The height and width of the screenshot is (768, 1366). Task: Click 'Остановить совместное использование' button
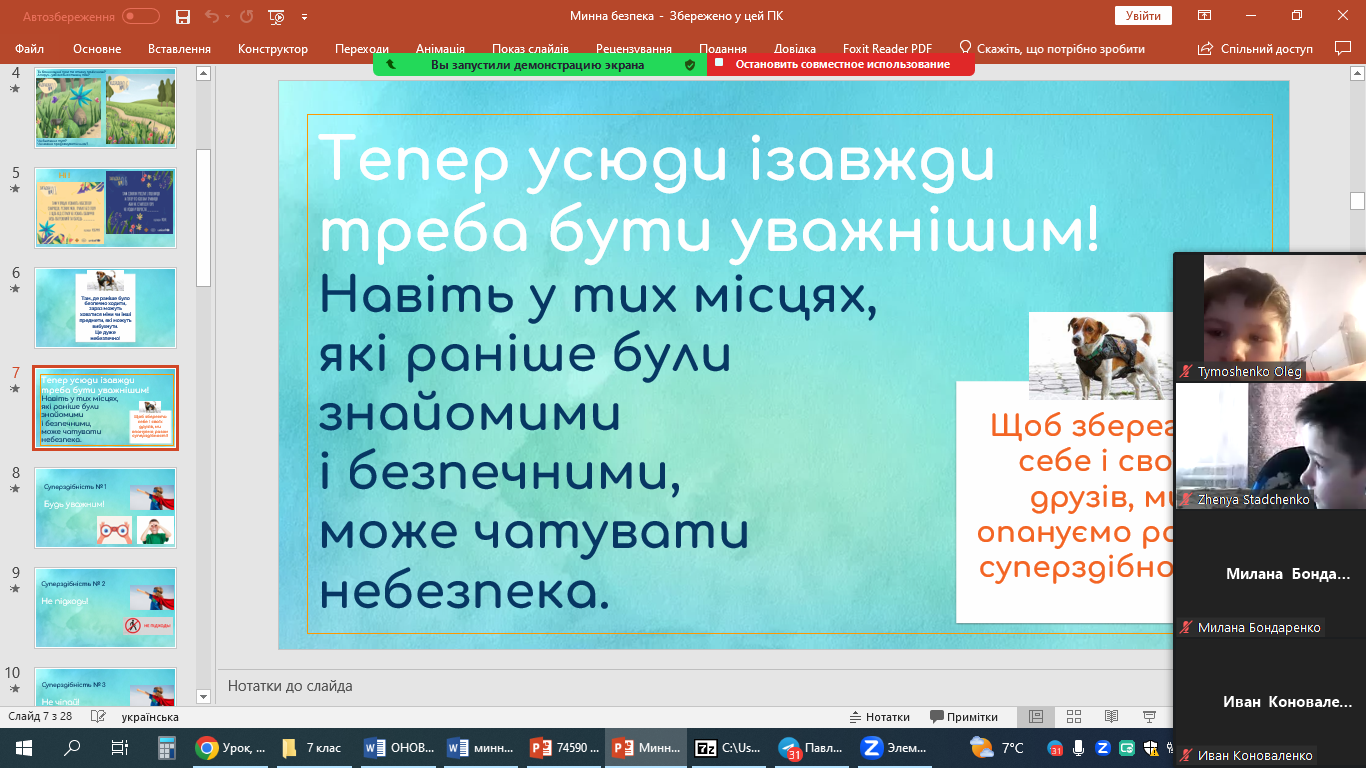pyautogui.click(x=842, y=64)
